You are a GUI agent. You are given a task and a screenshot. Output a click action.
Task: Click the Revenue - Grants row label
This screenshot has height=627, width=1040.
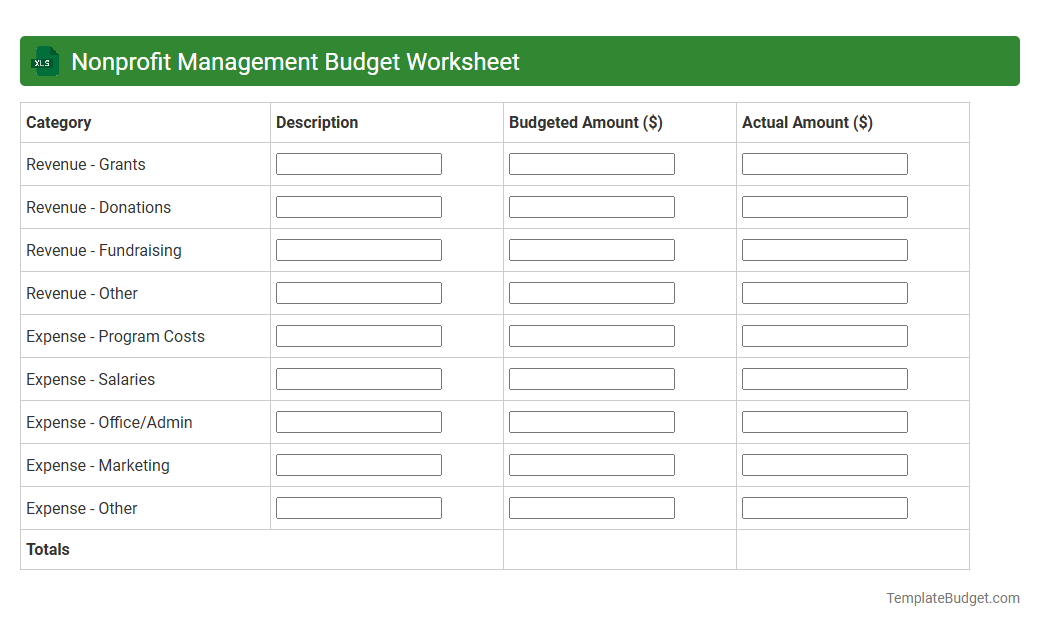point(84,164)
